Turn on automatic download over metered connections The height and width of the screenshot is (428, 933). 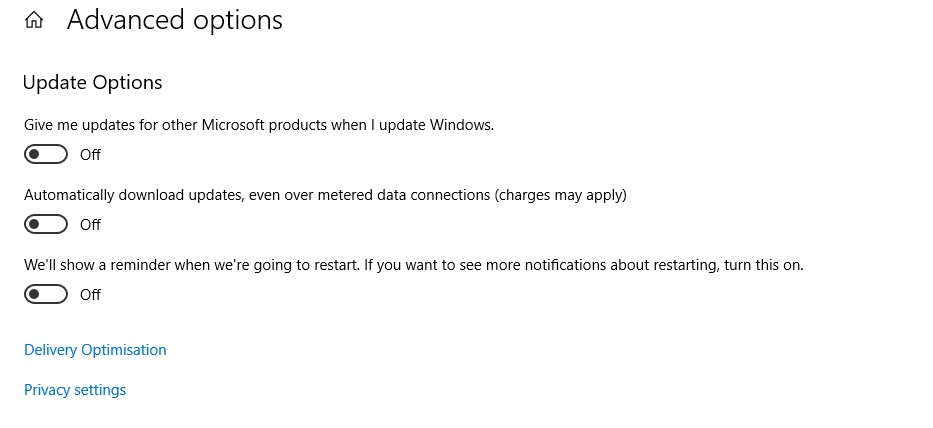(46, 224)
